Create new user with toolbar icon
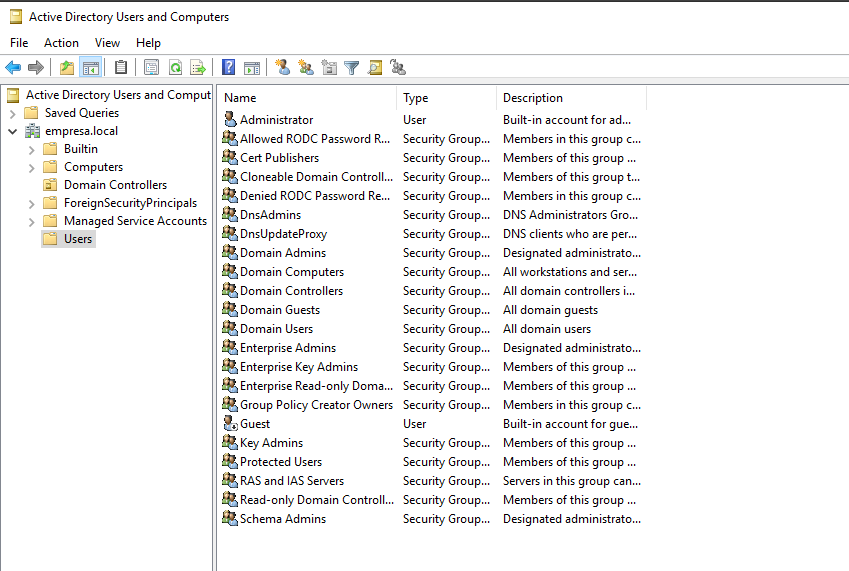This screenshot has height=571, width=849. 282,68
